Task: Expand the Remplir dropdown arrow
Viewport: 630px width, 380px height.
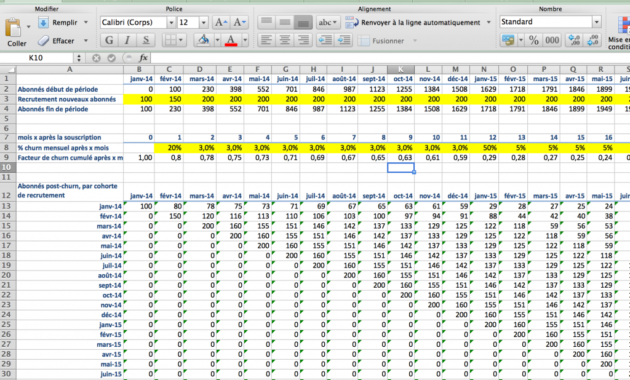Action: point(86,22)
